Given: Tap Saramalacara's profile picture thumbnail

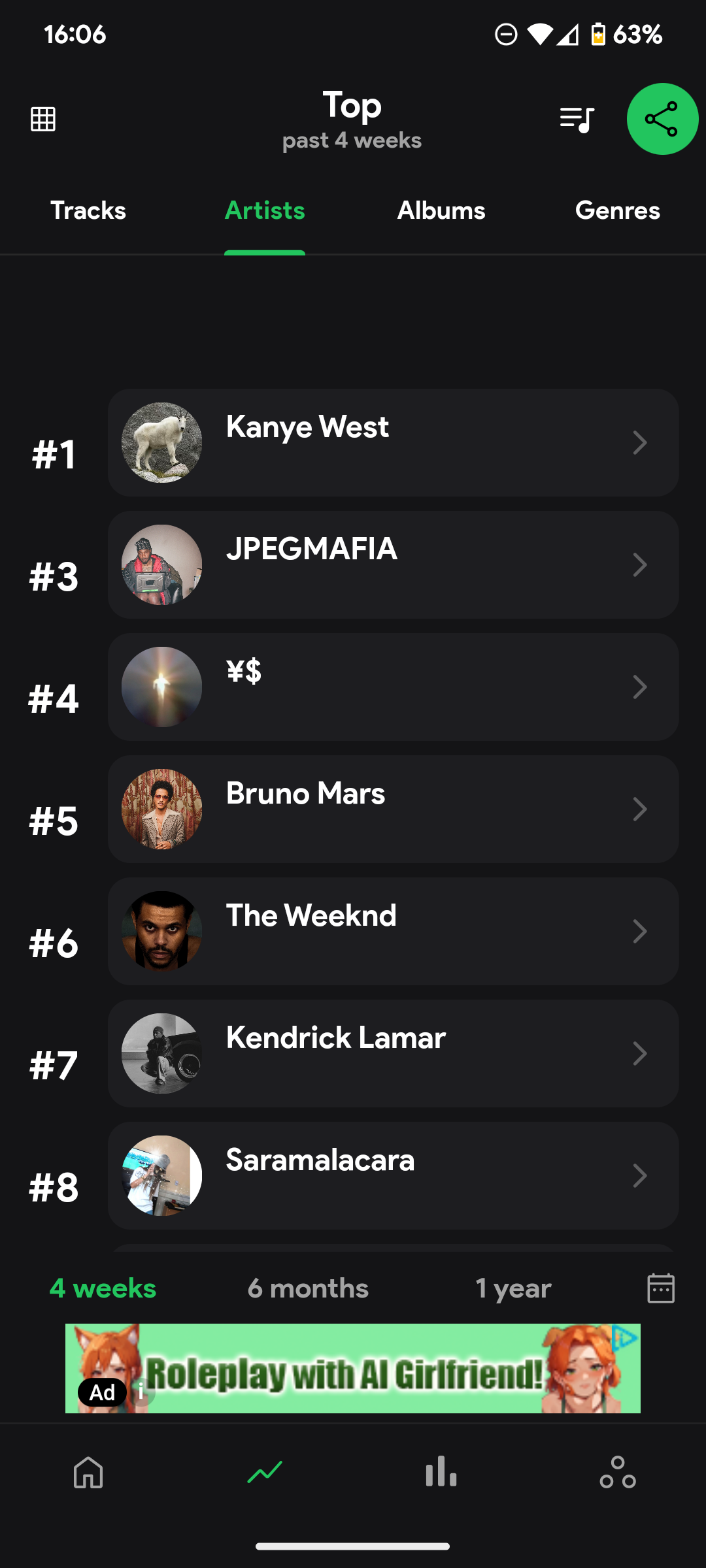Looking at the screenshot, I should tap(161, 1175).
